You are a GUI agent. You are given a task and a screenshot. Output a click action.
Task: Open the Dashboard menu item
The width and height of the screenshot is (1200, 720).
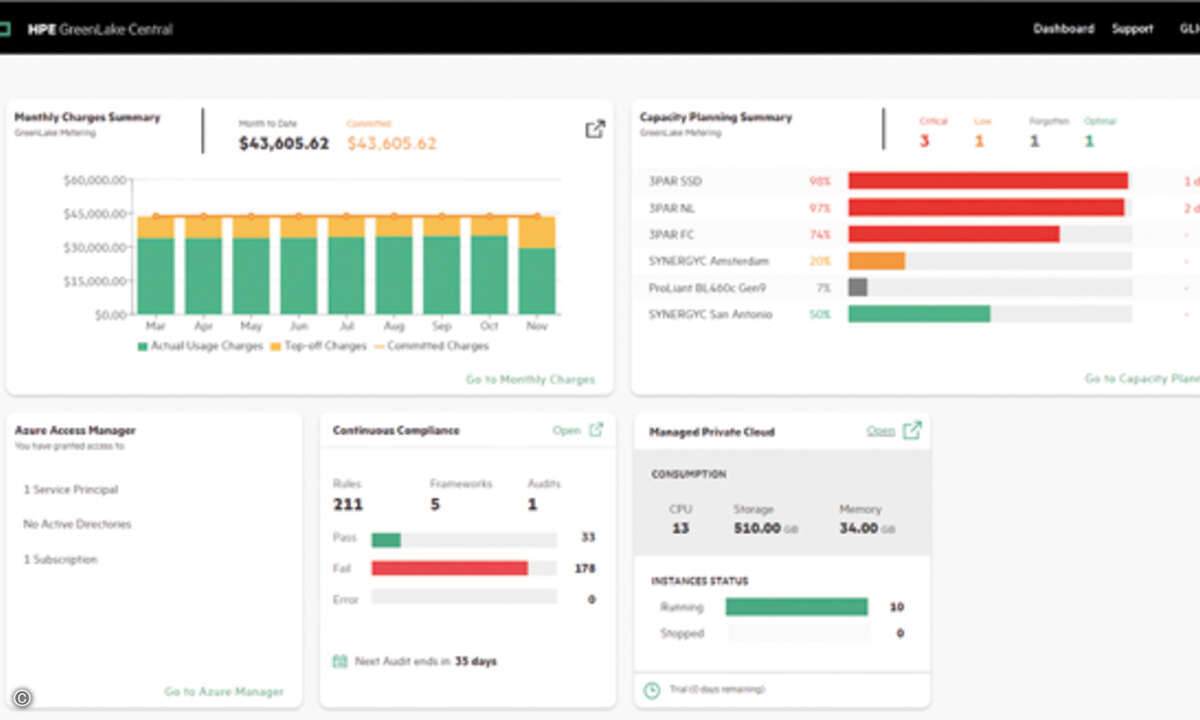(1063, 29)
